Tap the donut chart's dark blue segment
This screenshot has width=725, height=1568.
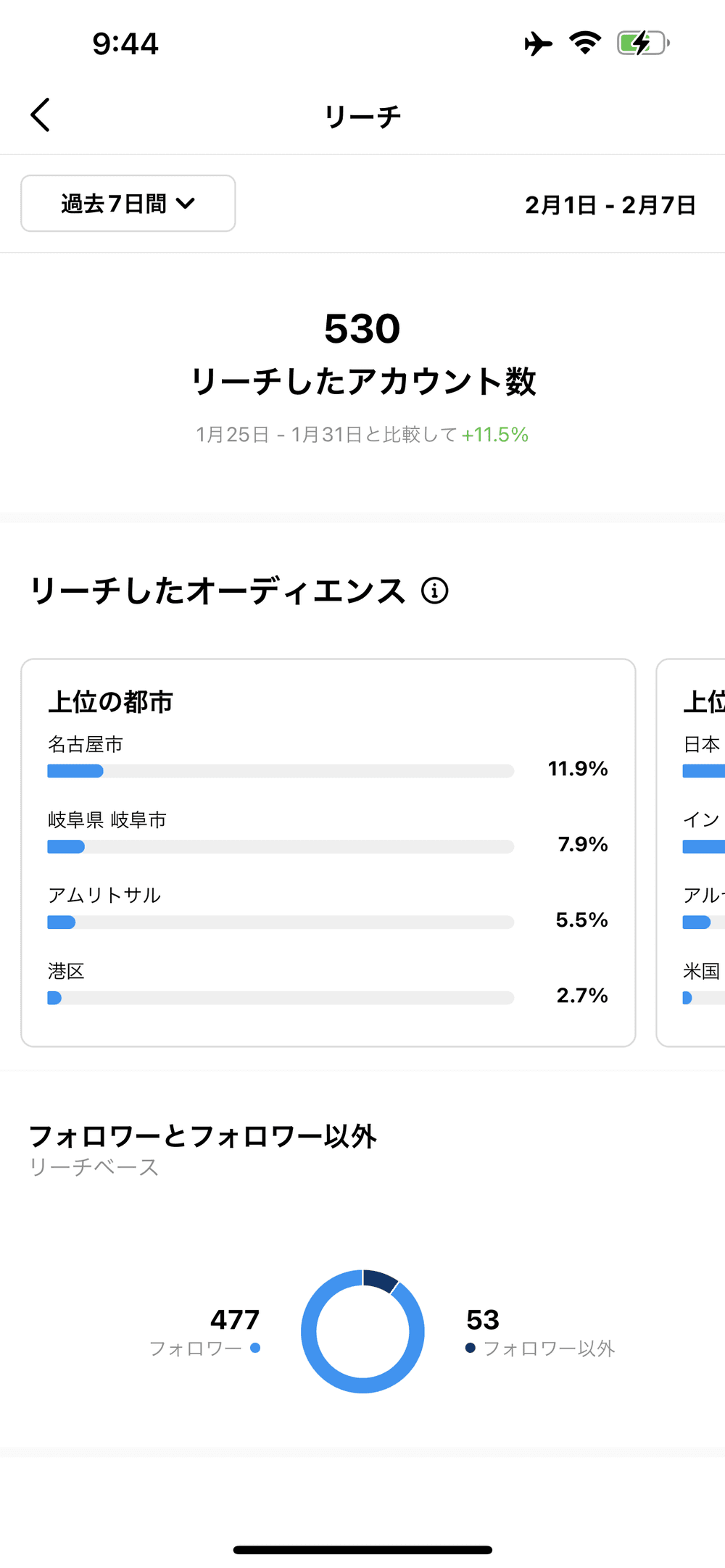pos(380,1280)
